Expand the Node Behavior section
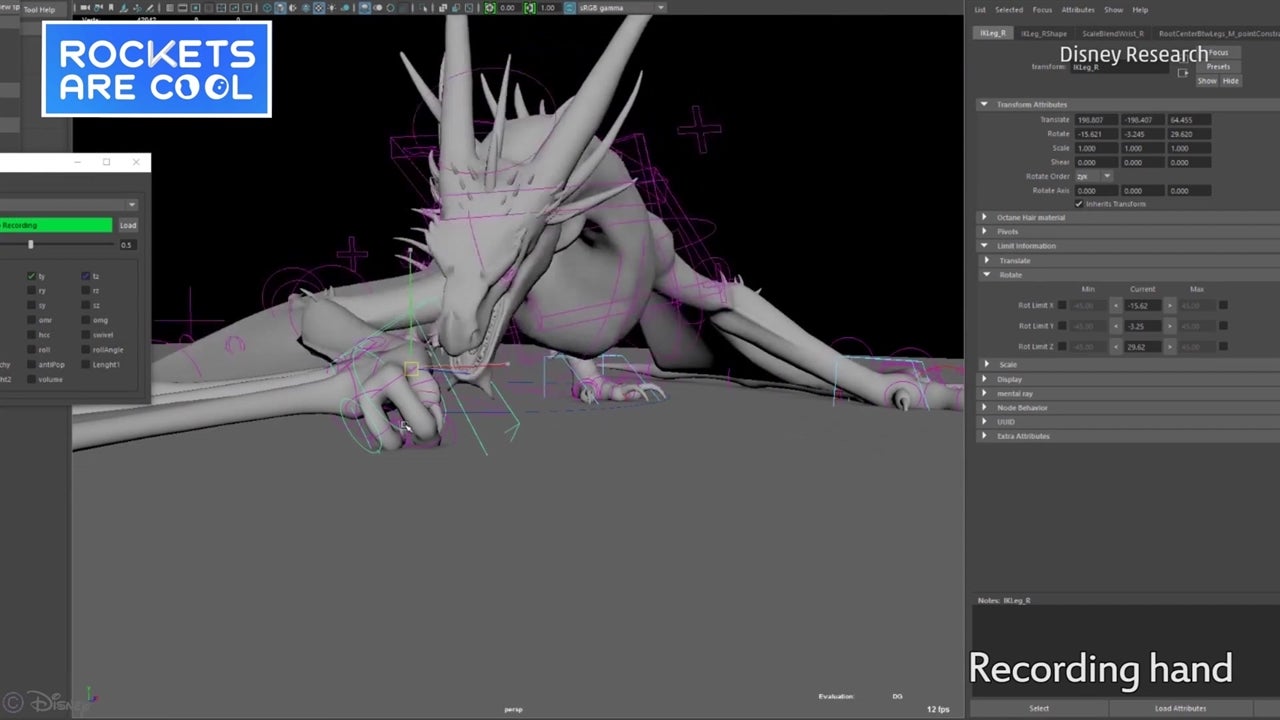This screenshot has width=1280, height=720. click(x=984, y=407)
